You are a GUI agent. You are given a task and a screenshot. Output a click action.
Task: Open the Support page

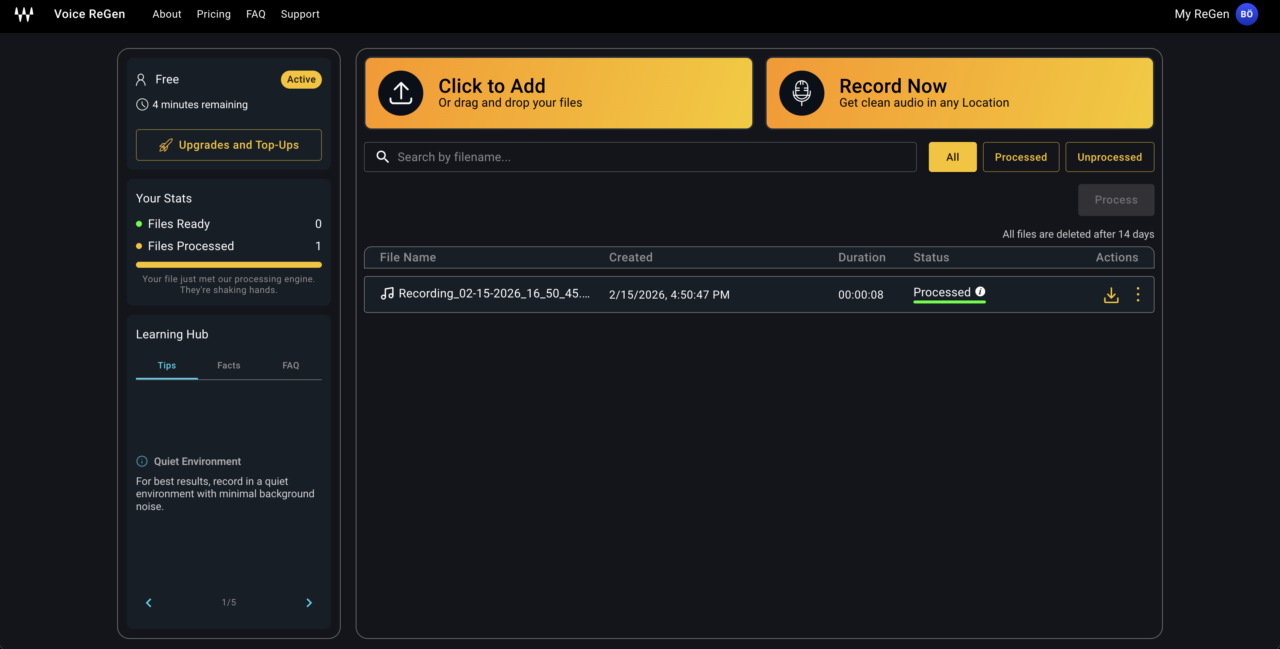(x=300, y=14)
